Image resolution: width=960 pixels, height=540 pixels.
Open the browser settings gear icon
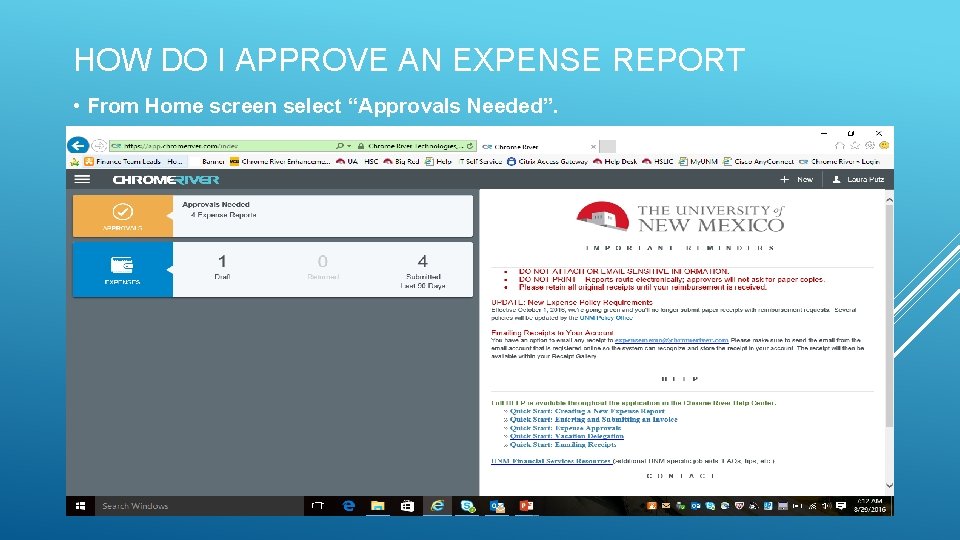(869, 146)
